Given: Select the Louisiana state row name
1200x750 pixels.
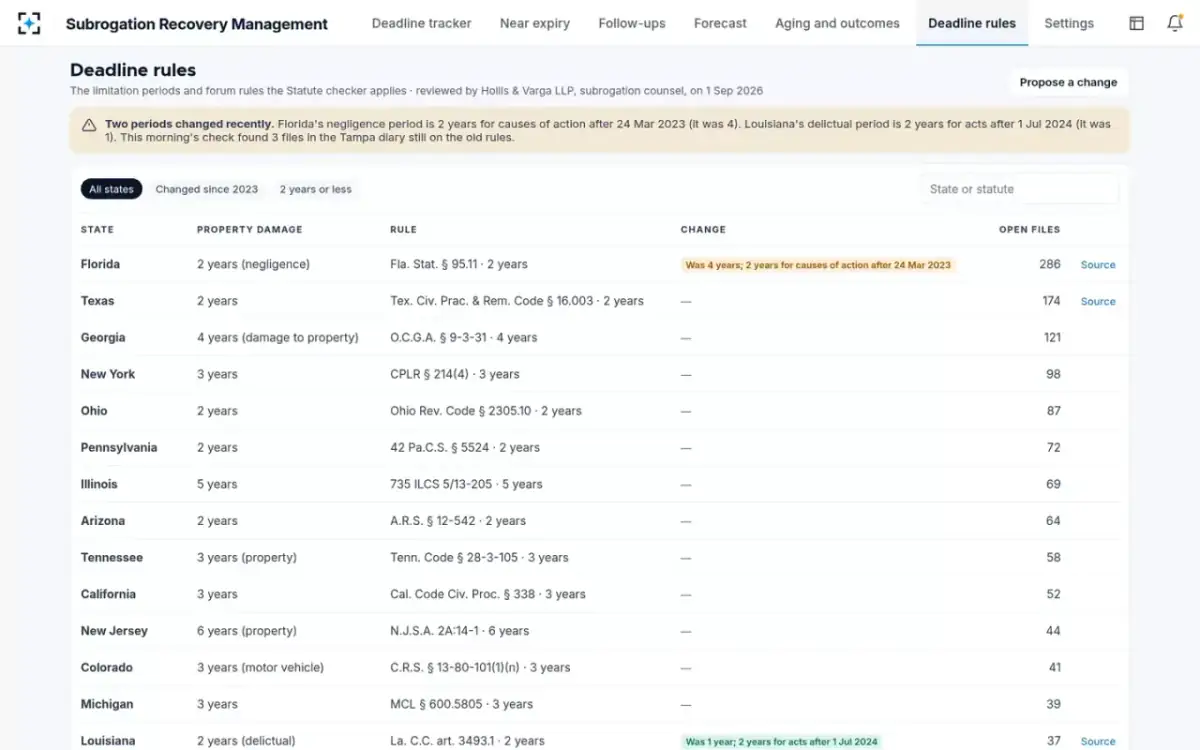Looking at the screenshot, I should 108,741.
